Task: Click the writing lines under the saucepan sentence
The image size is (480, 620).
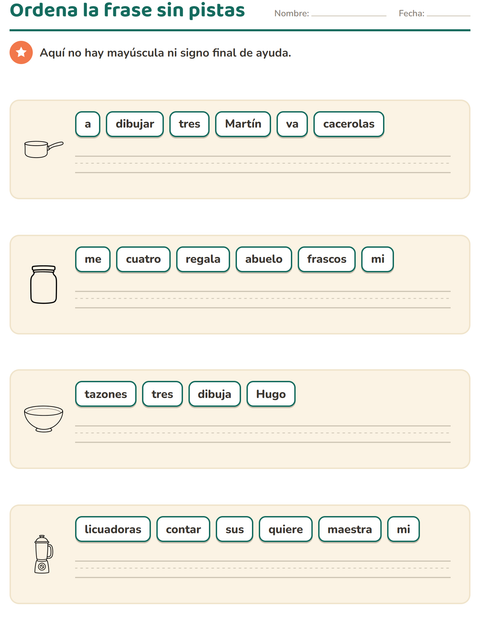Action: tap(263, 164)
